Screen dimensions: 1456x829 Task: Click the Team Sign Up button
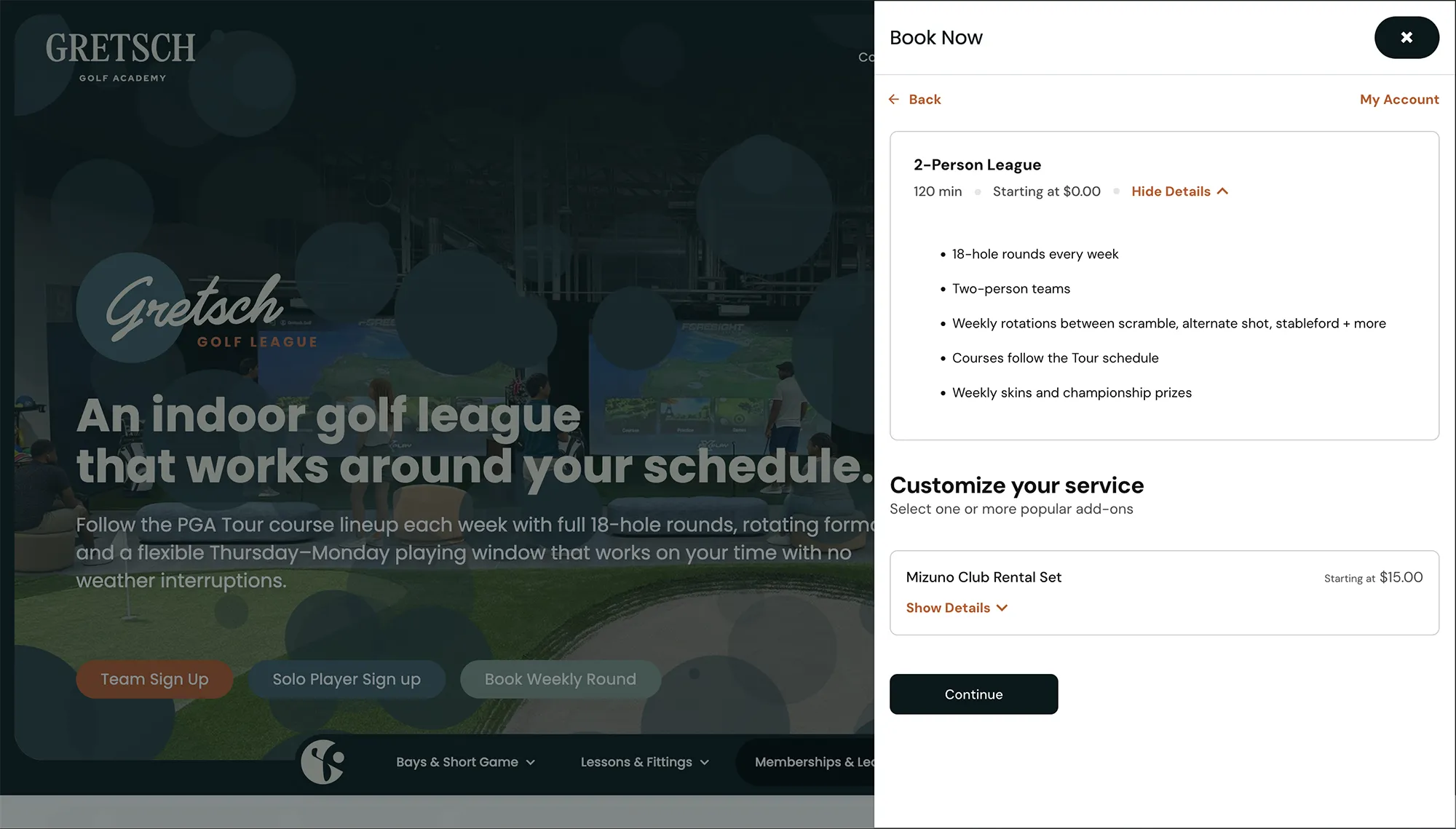pos(154,679)
